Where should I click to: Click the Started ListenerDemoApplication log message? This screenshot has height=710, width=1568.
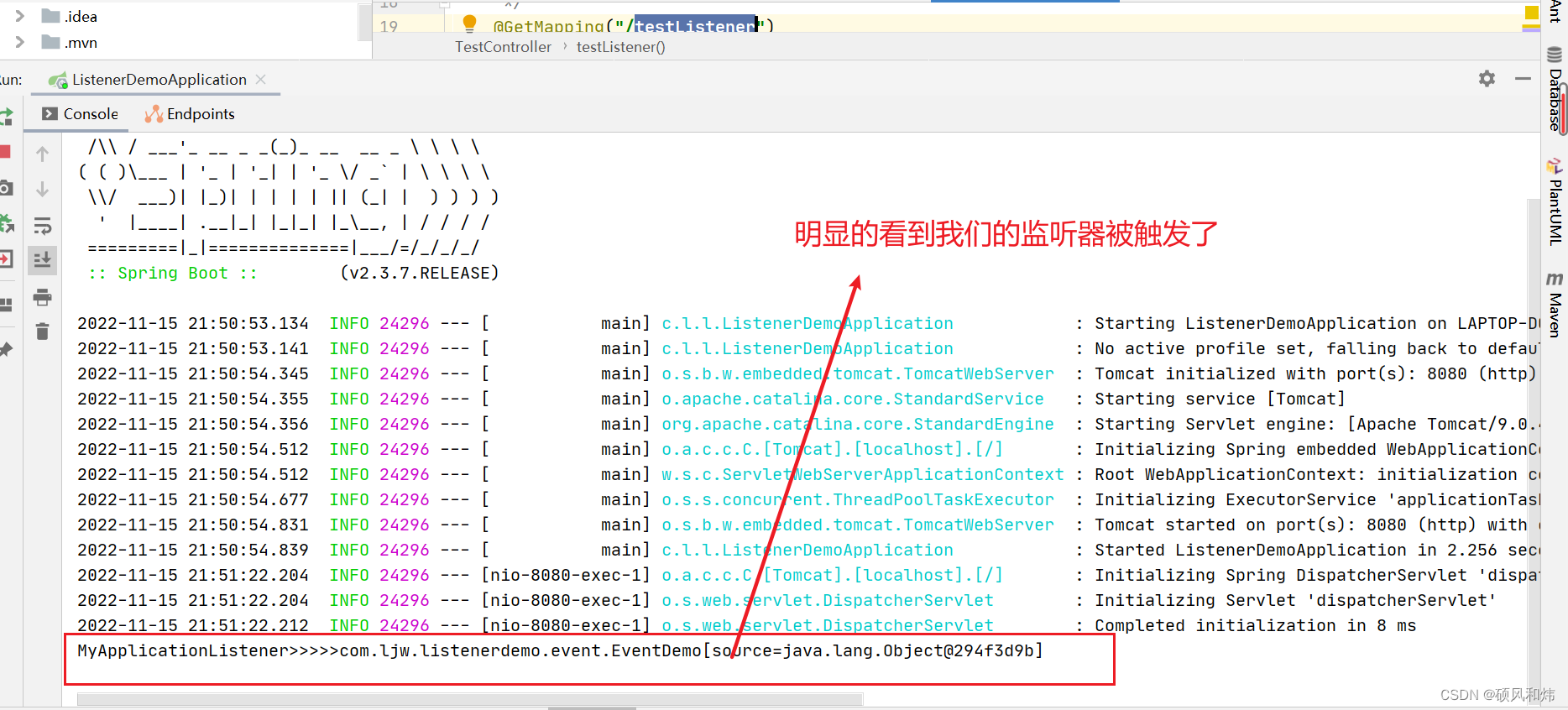(1315, 550)
